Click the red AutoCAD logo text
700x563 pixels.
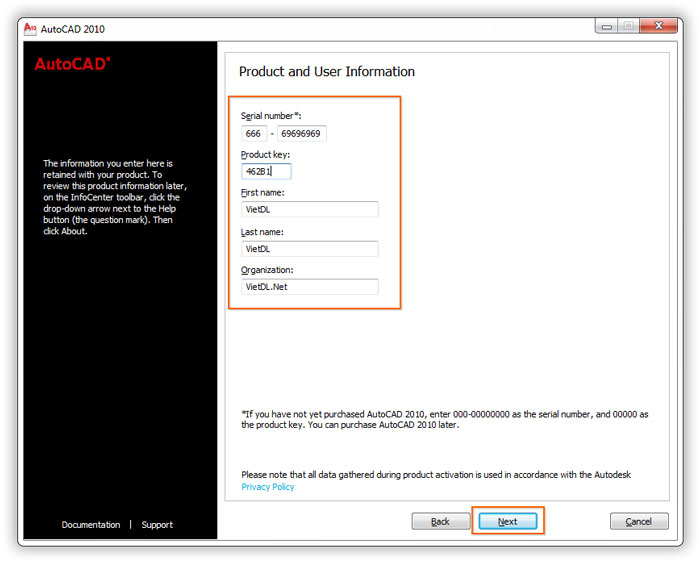tap(72, 64)
